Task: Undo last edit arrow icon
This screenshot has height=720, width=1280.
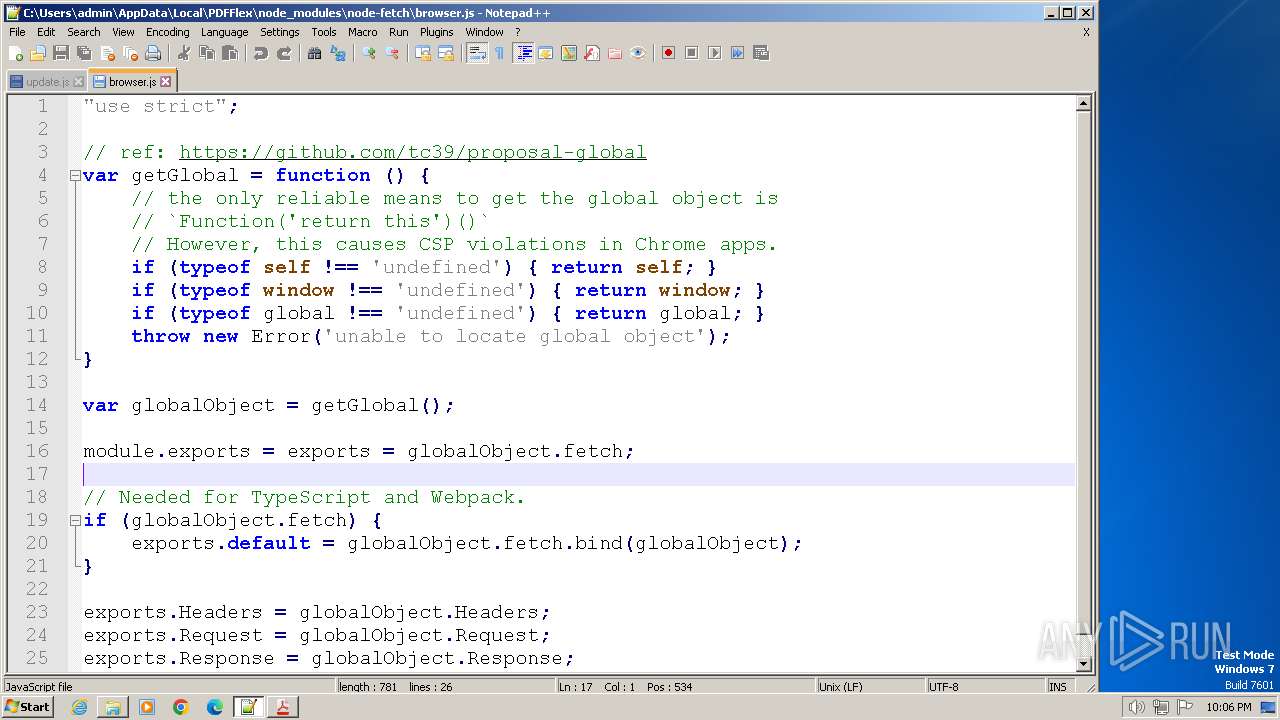Action: [260, 53]
